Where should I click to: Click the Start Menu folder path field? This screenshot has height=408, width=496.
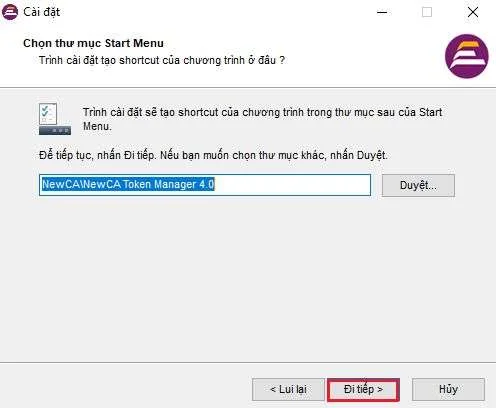[x=205, y=185]
